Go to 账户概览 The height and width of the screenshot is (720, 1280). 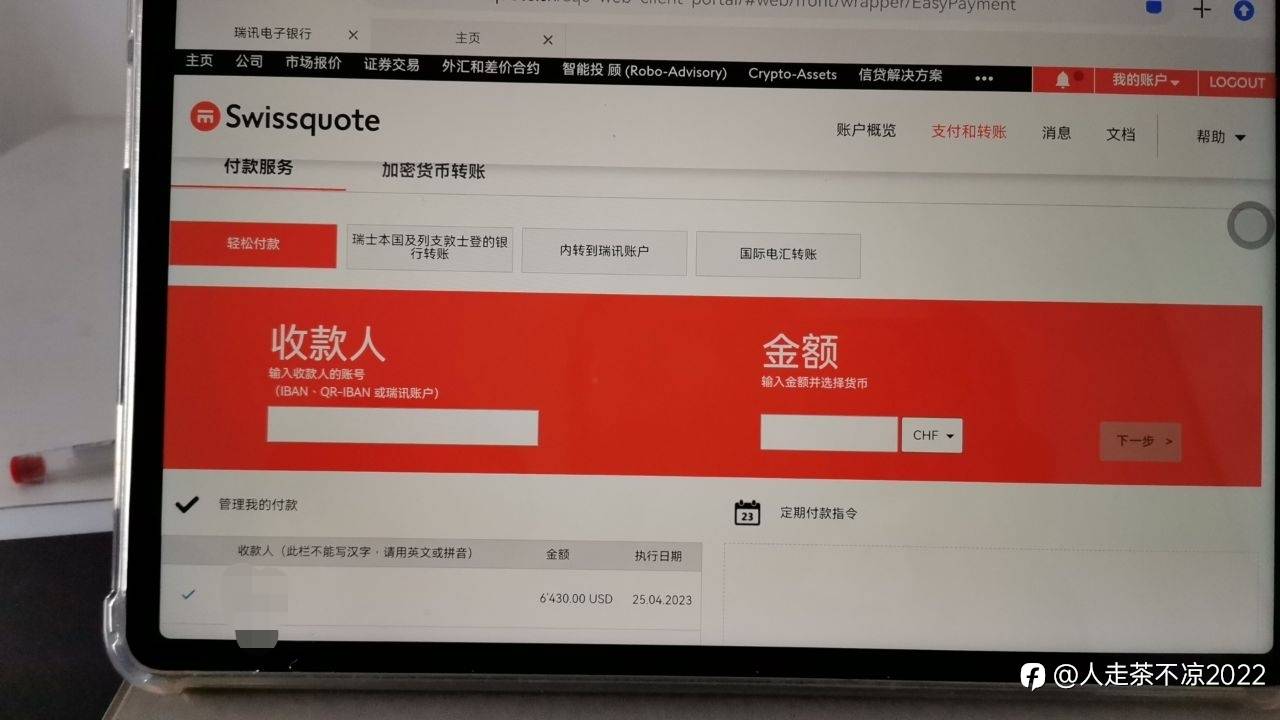(866, 130)
